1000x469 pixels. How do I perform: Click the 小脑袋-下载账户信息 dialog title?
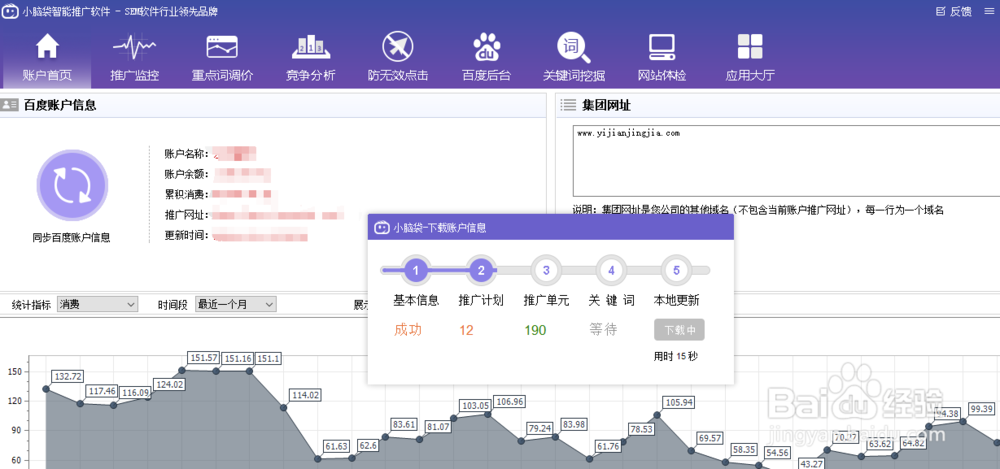pos(439,228)
